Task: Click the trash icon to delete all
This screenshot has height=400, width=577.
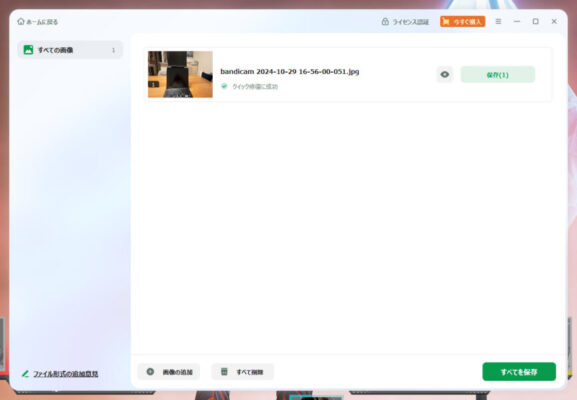Action: 224,372
